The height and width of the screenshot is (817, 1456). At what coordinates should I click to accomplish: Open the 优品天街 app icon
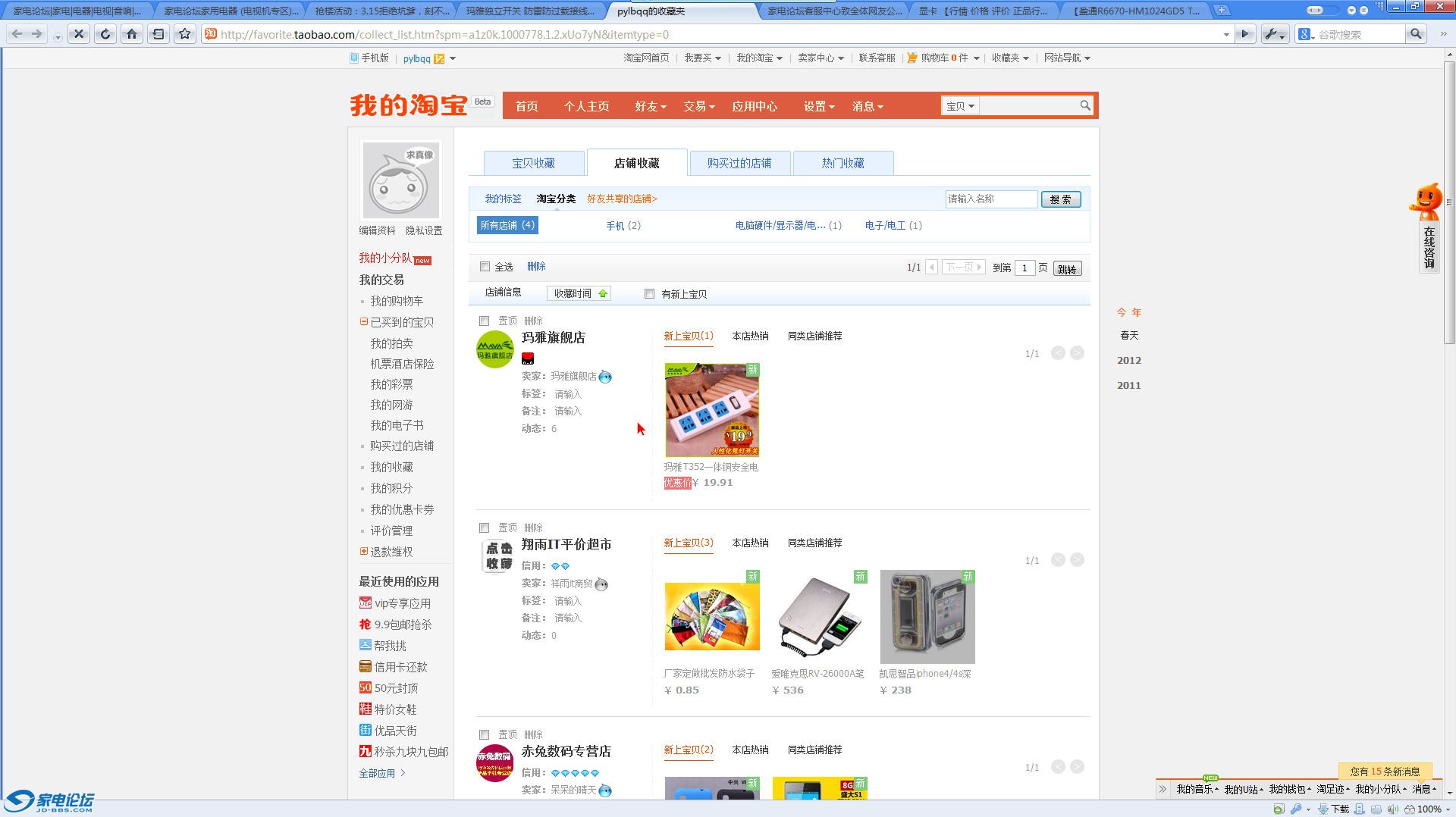[x=365, y=731]
